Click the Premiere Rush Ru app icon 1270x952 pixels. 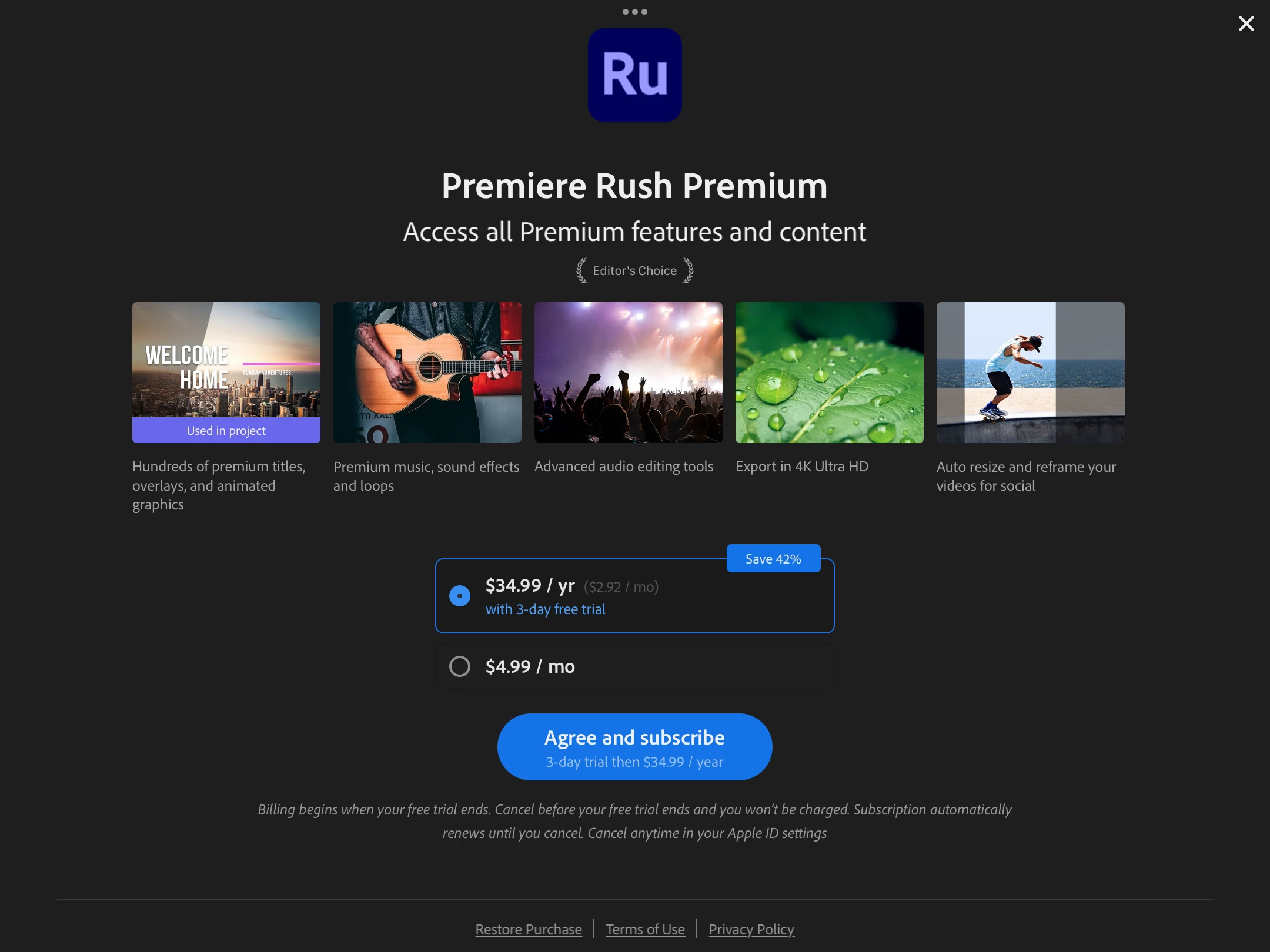point(635,75)
